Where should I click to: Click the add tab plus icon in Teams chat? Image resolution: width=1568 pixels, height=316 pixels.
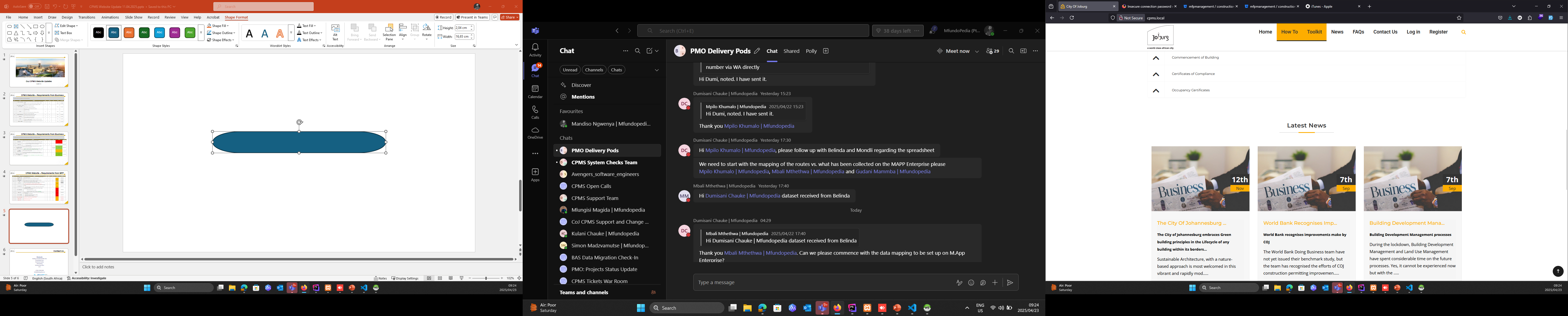(826, 51)
